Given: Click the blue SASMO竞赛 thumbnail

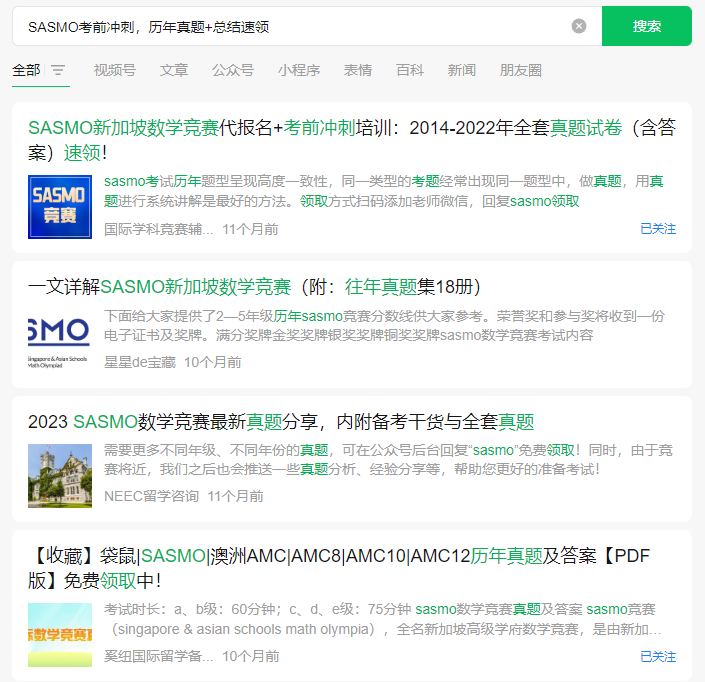Looking at the screenshot, I should tap(60, 207).
